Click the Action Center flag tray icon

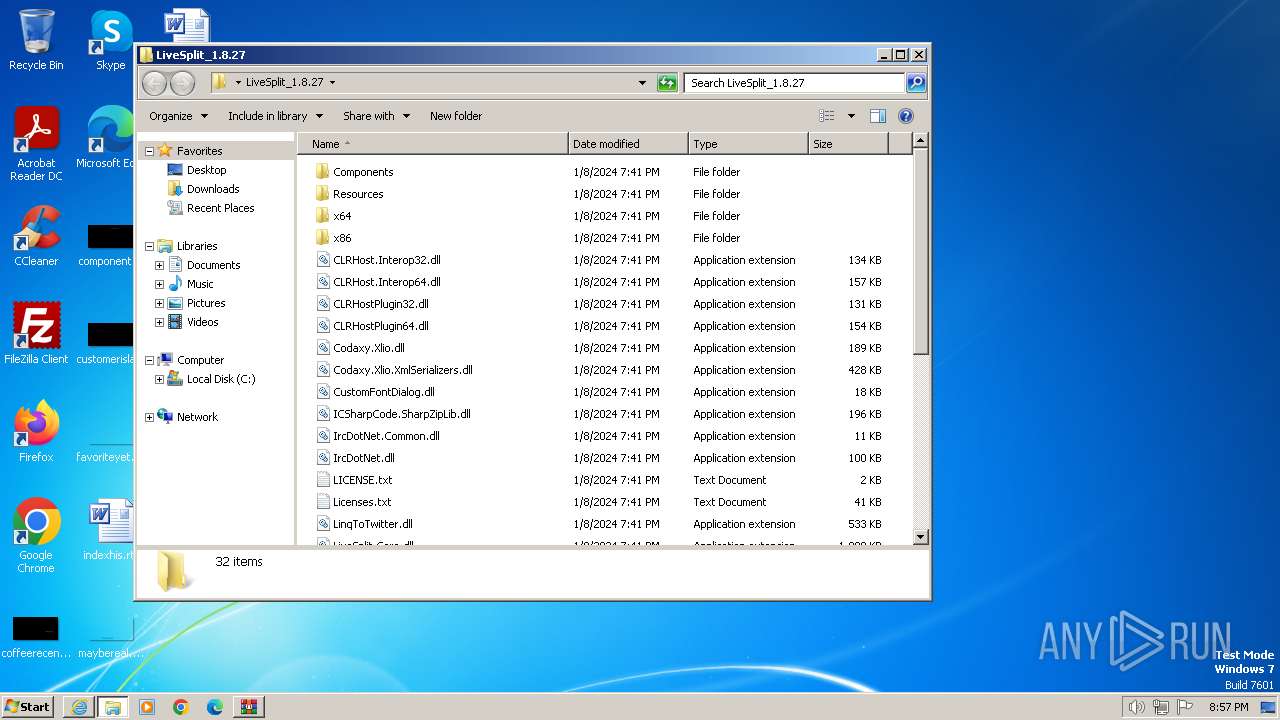click(x=1184, y=707)
